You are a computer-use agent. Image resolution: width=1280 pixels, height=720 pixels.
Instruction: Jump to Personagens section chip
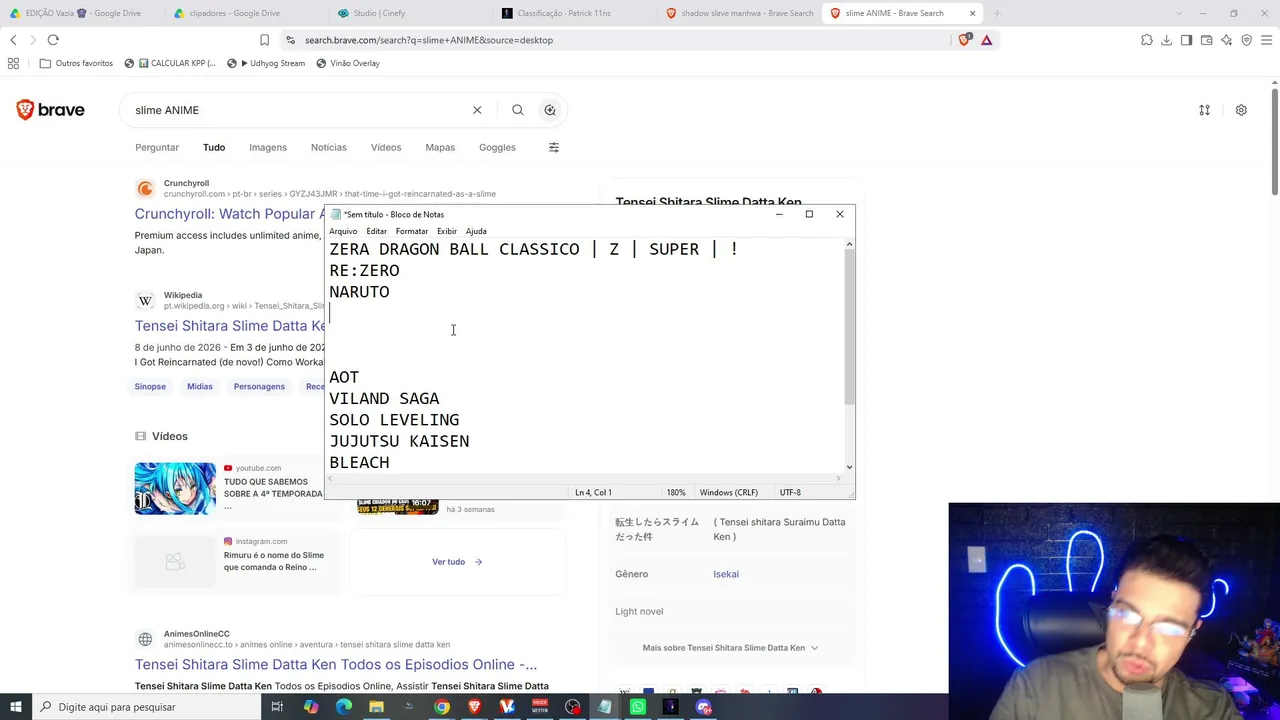(259, 386)
